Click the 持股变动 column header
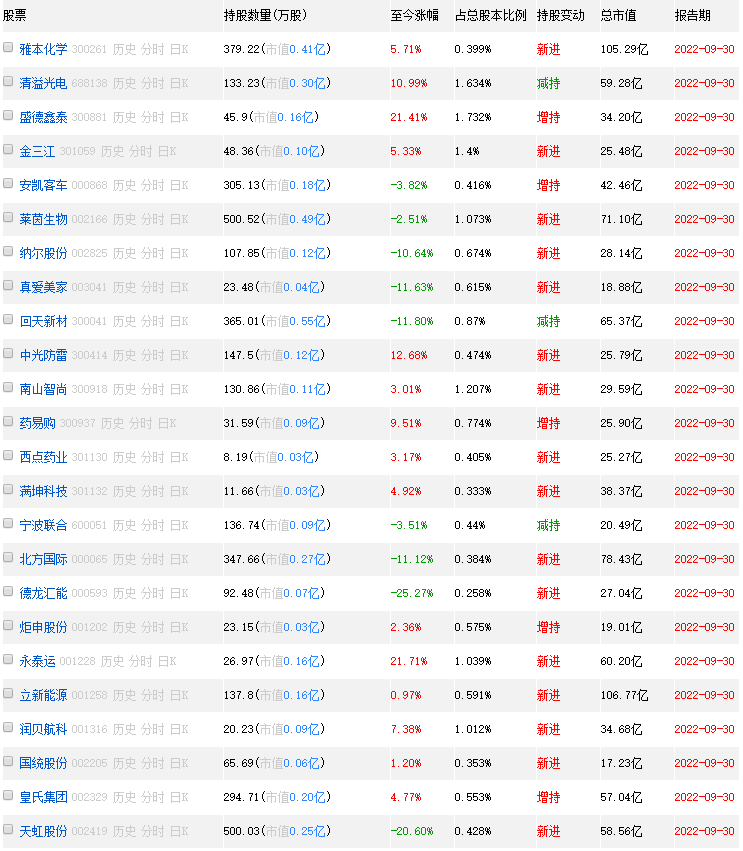This screenshot has width=743, height=851. pos(561,15)
